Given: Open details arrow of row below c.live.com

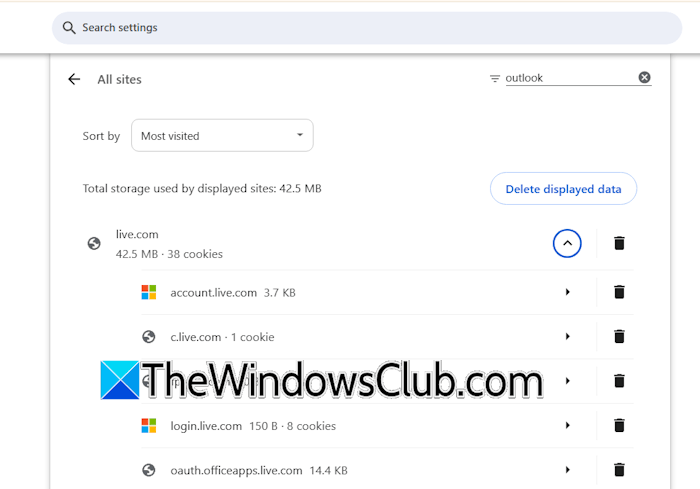Looking at the screenshot, I should (x=567, y=381).
